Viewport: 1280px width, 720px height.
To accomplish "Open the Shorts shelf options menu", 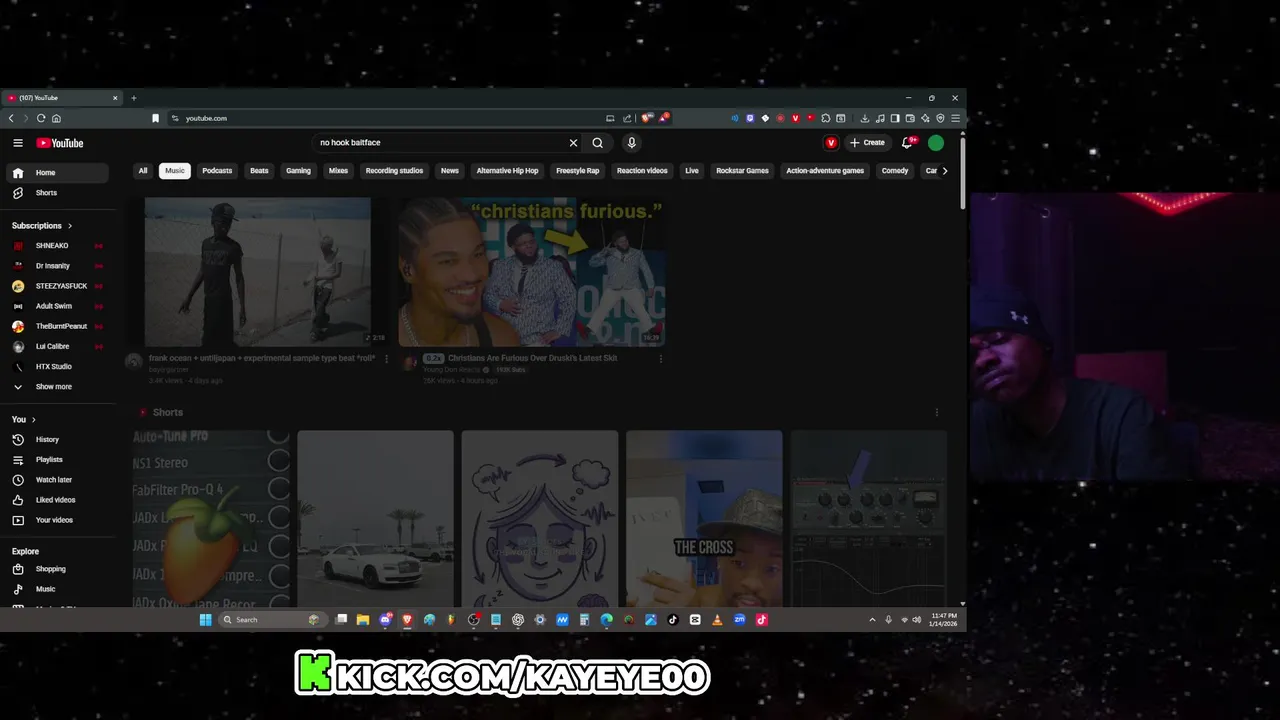I will click(x=937, y=412).
